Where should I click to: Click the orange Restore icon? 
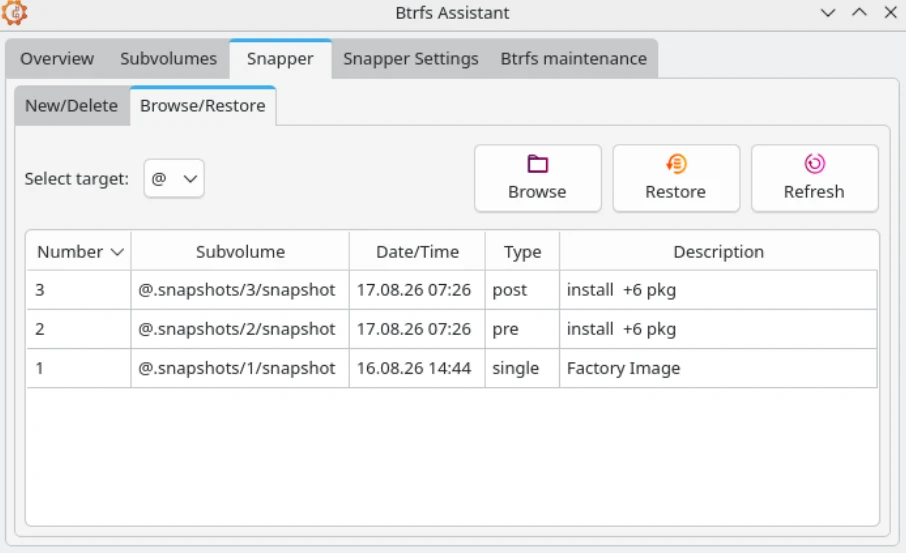pyautogui.click(x=676, y=164)
